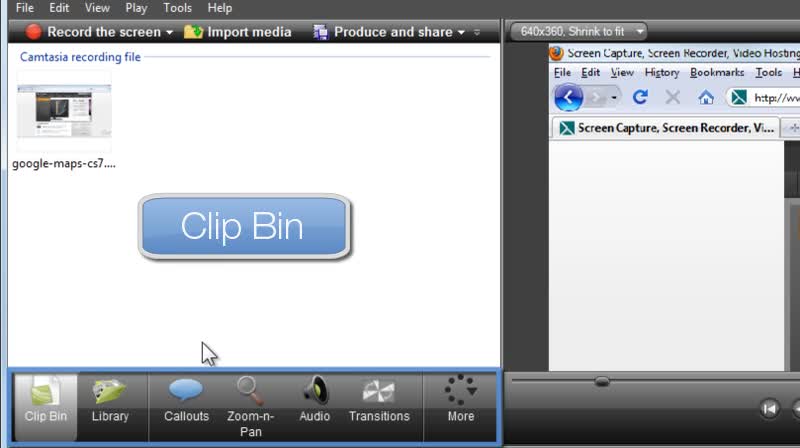800x448 pixels.
Task: Open the Clip Bin tab
Action: 46,407
